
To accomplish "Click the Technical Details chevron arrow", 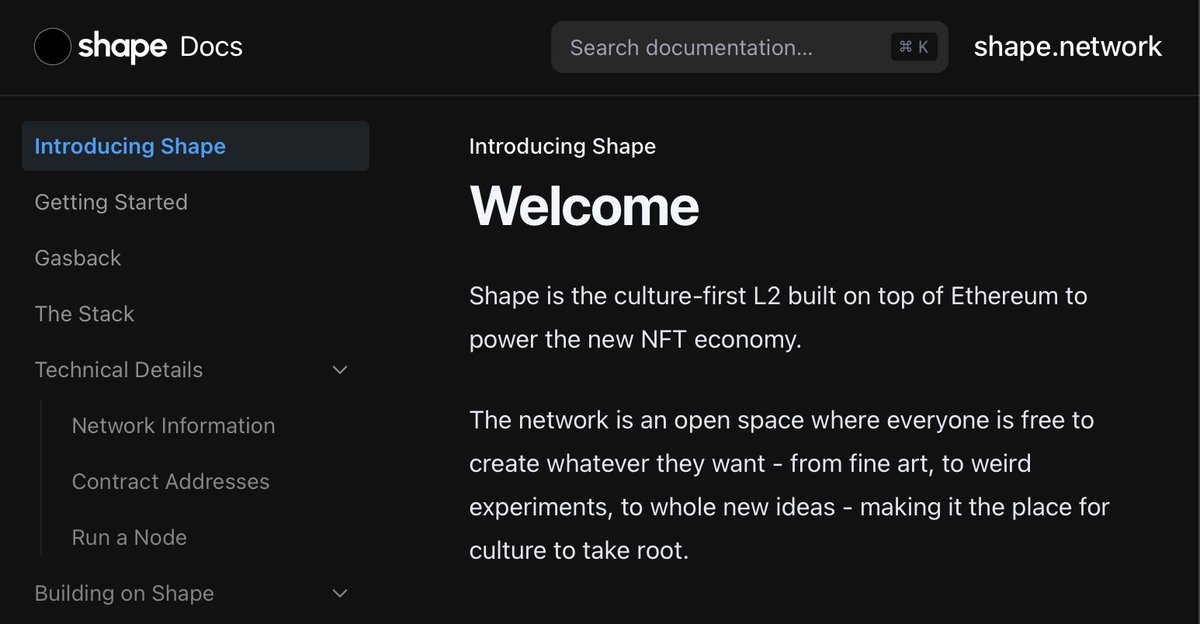I will click(340, 369).
